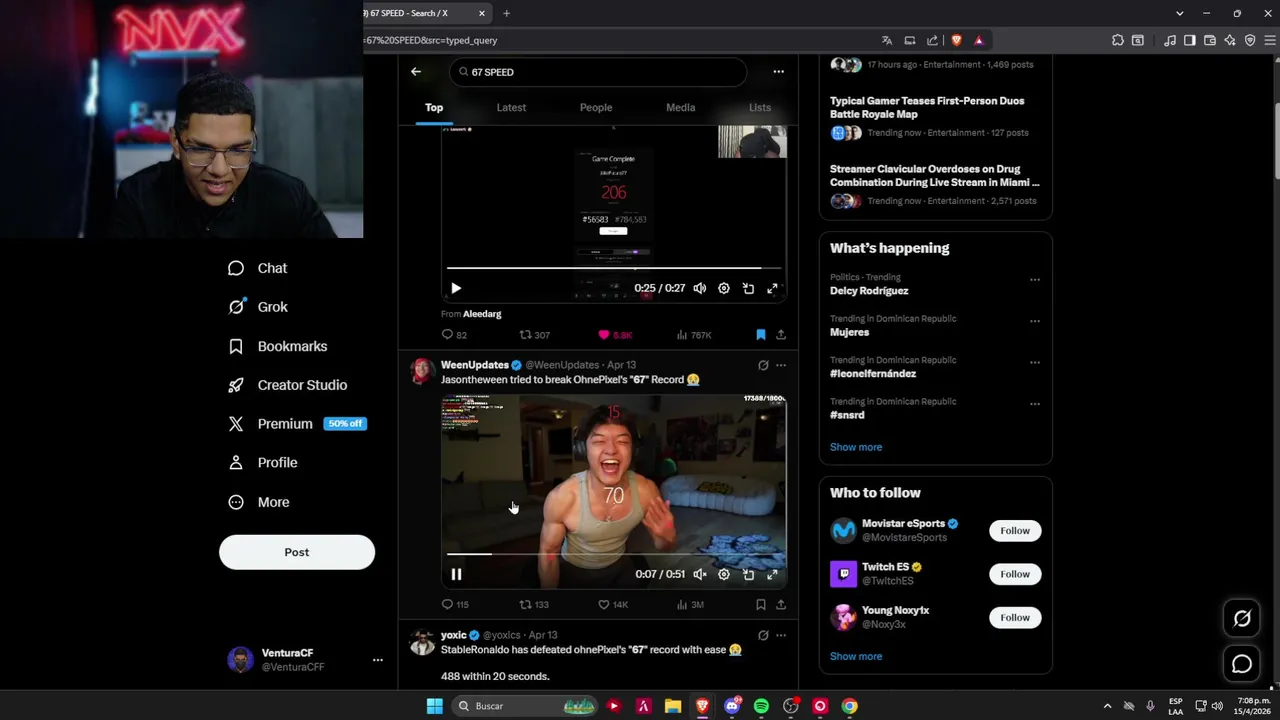Screen dimensions: 1280x720
Task: Unlike the post with 5.8K likes
Action: coord(614,335)
